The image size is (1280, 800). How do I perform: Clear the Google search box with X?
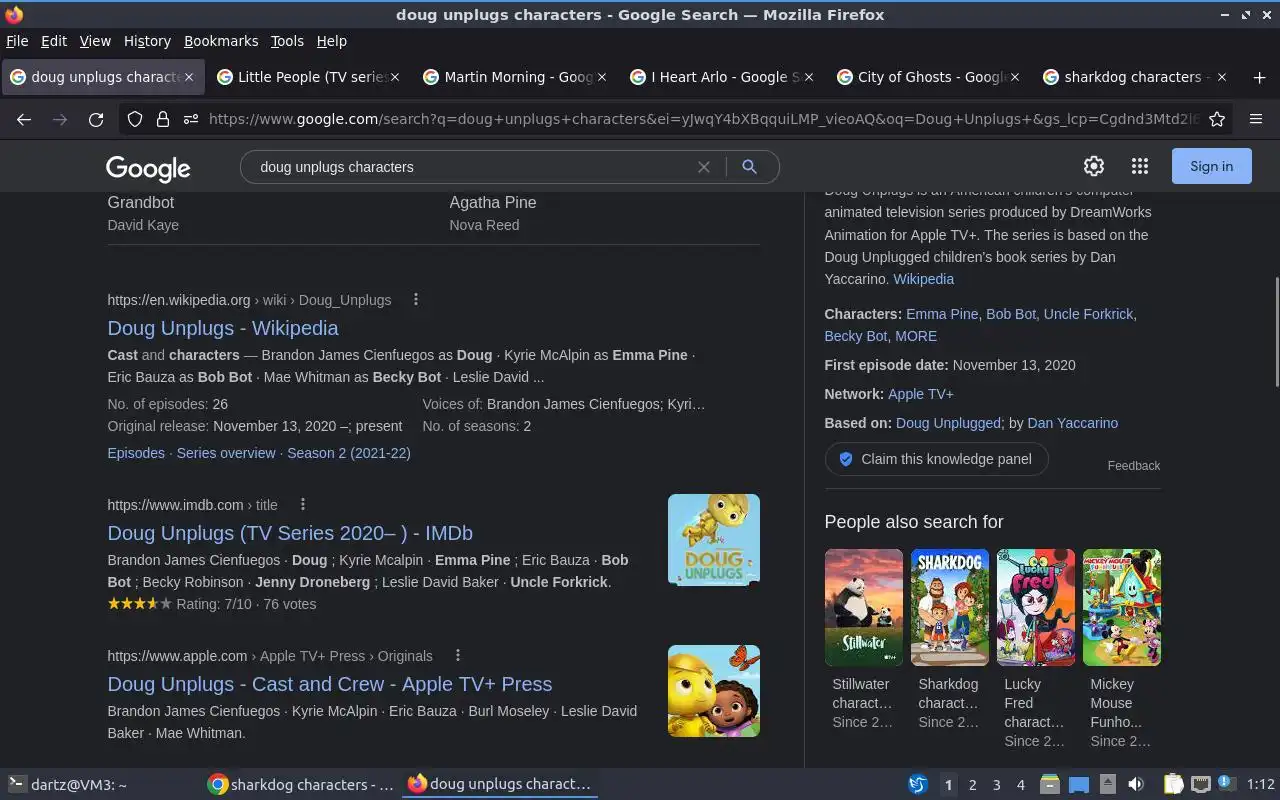(x=704, y=167)
